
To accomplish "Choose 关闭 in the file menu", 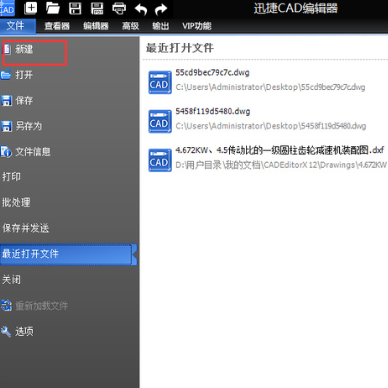I will pyautogui.click(x=11, y=280).
